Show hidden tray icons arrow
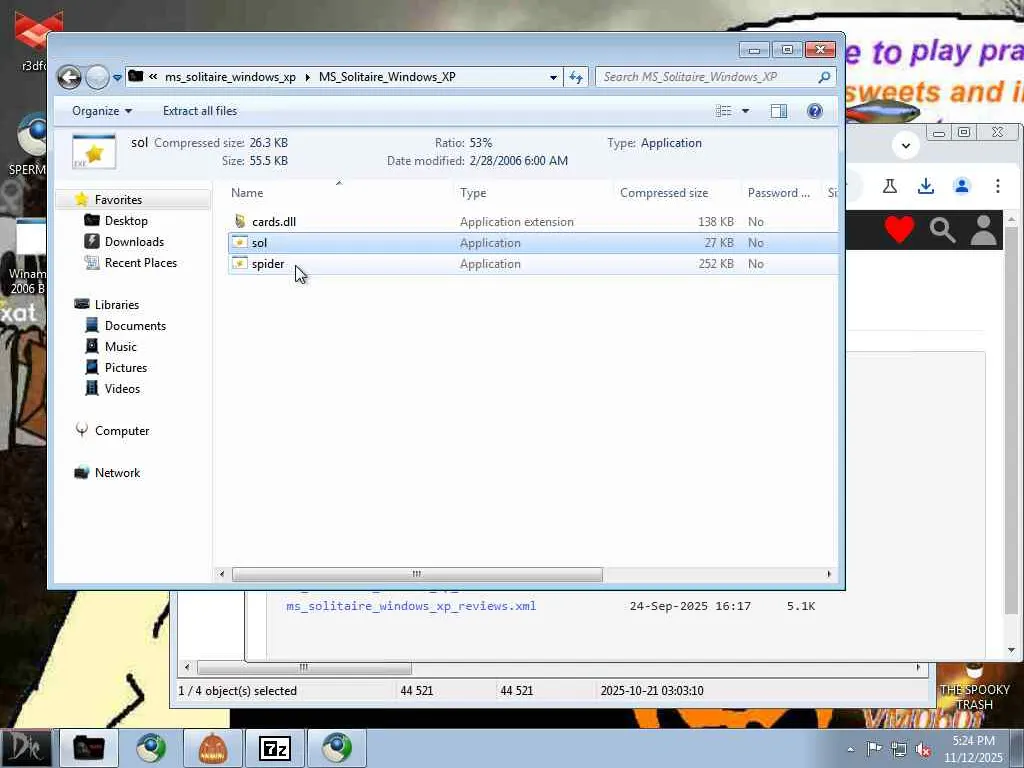This screenshot has width=1024, height=768. [x=850, y=749]
